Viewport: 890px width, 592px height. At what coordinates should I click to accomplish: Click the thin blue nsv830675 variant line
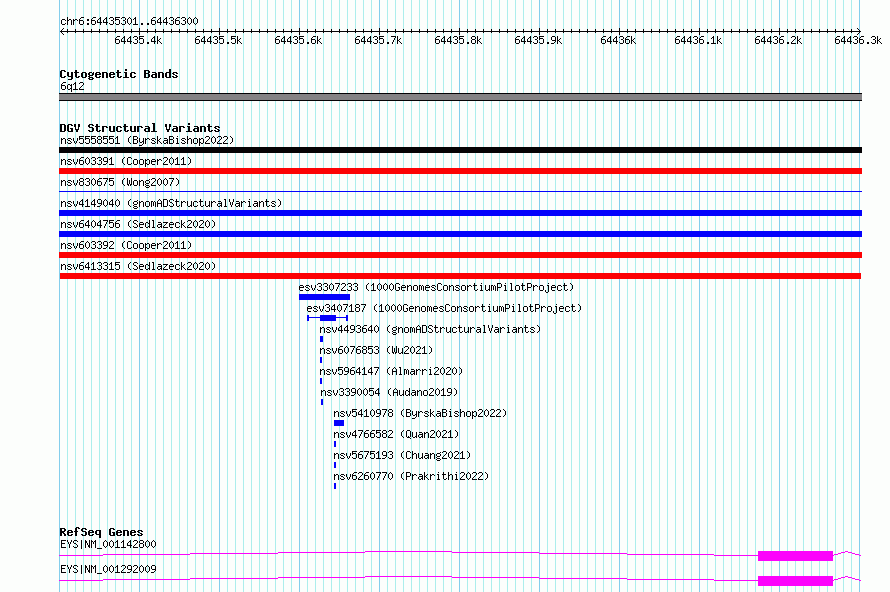(x=460, y=192)
